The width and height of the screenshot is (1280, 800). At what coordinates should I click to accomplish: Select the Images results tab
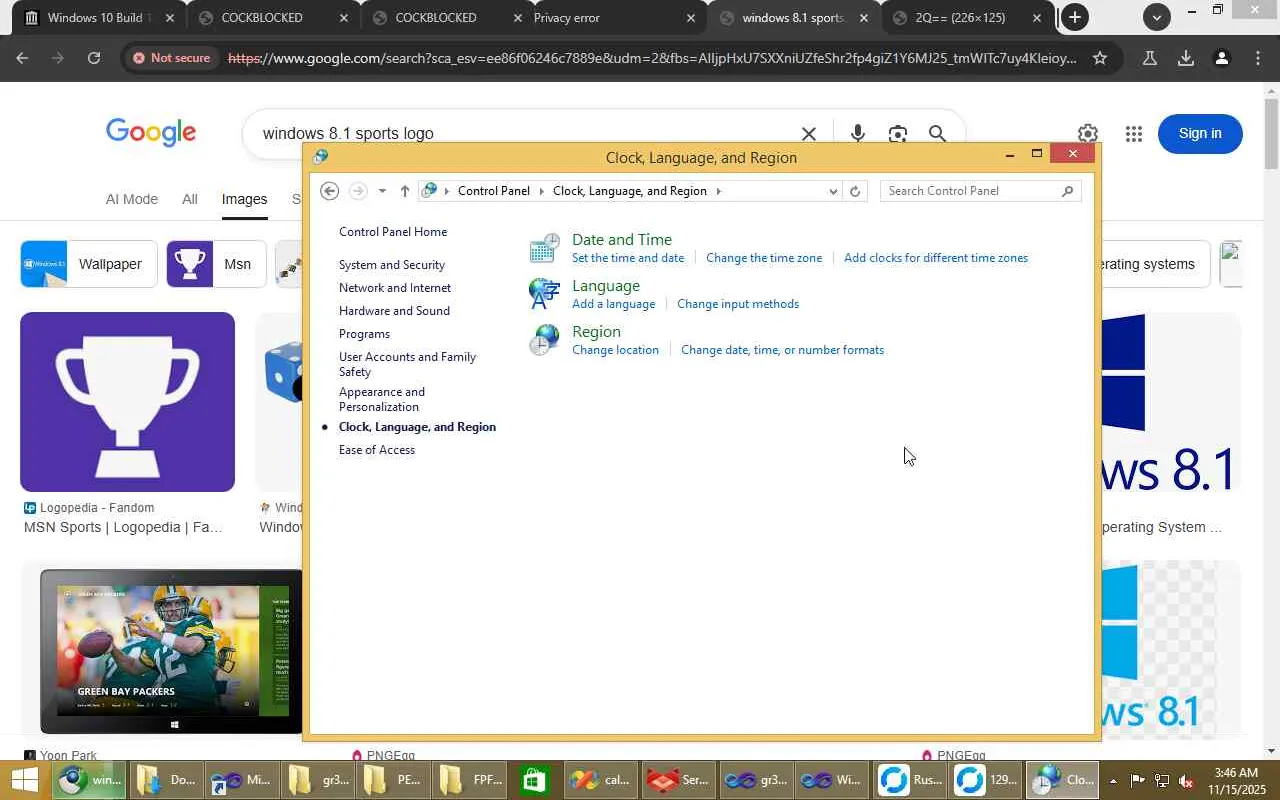click(x=244, y=199)
